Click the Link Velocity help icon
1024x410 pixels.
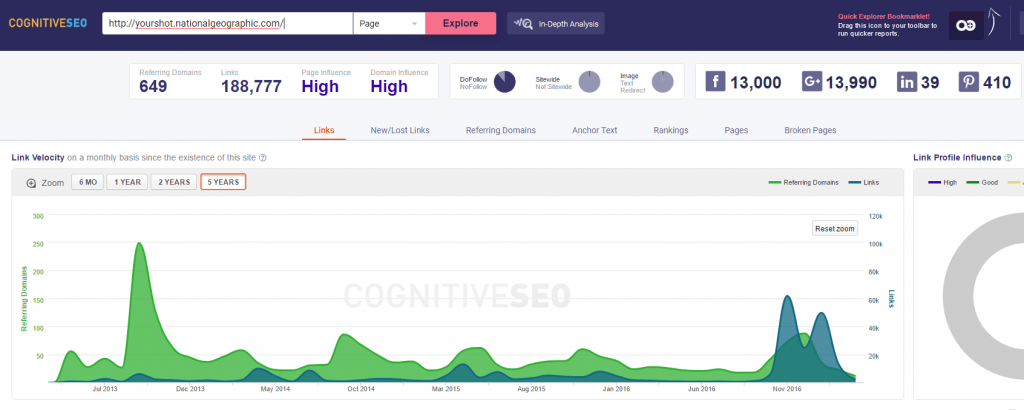pos(262,158)
